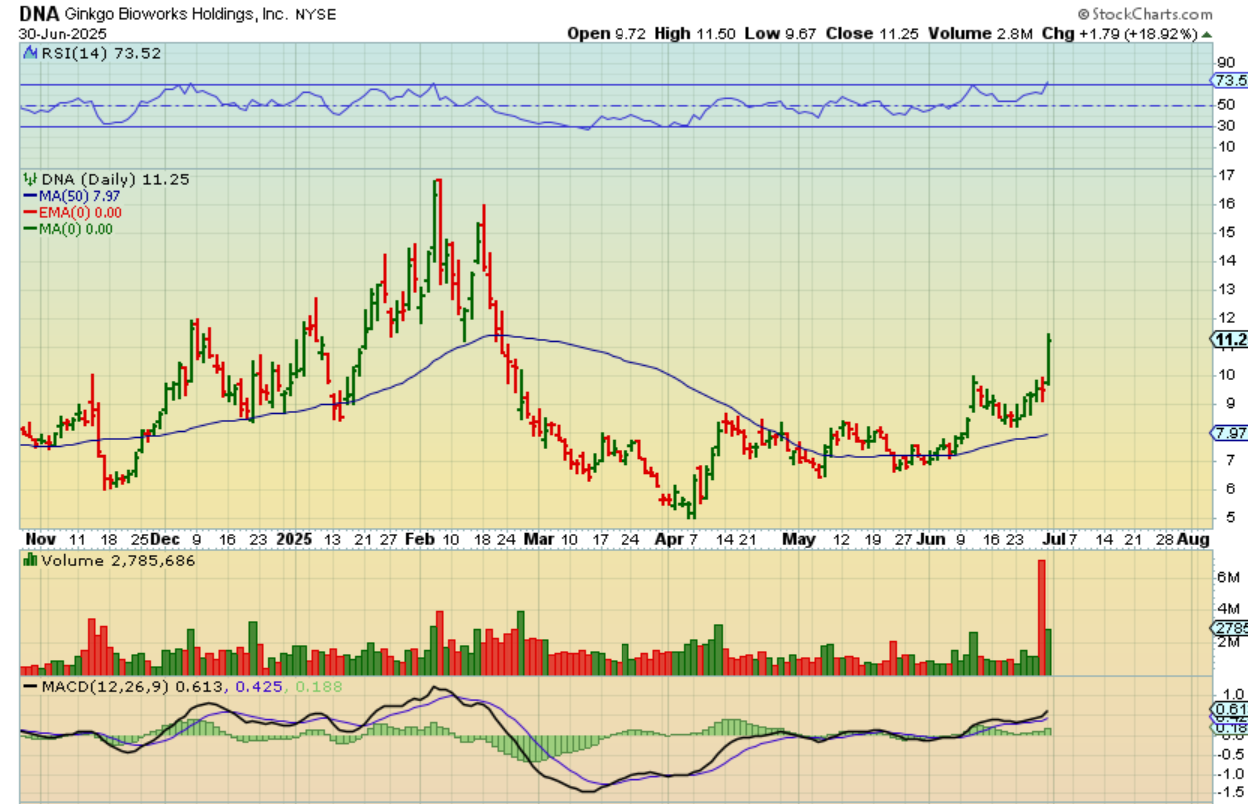
Task: Select the Low 9.67 value
Action: coord(781,34)
